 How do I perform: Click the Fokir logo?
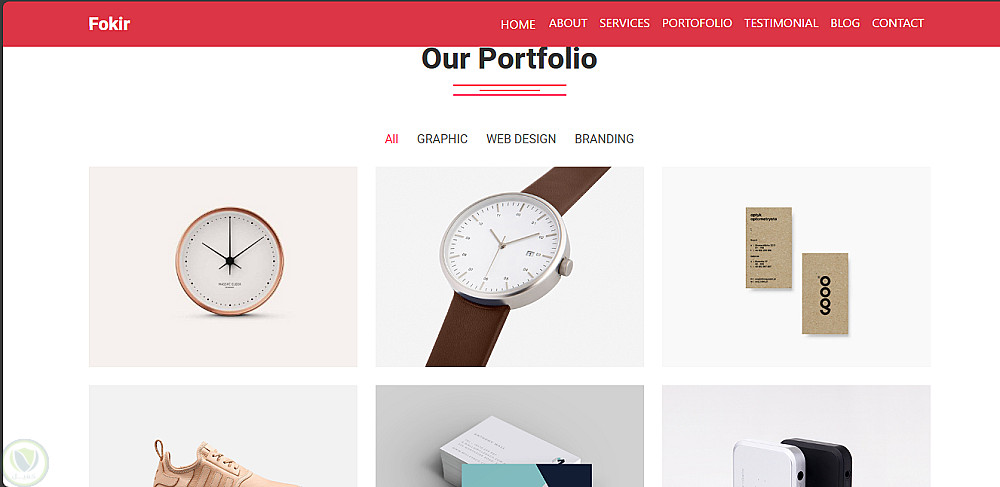click(x=109, y=24)
